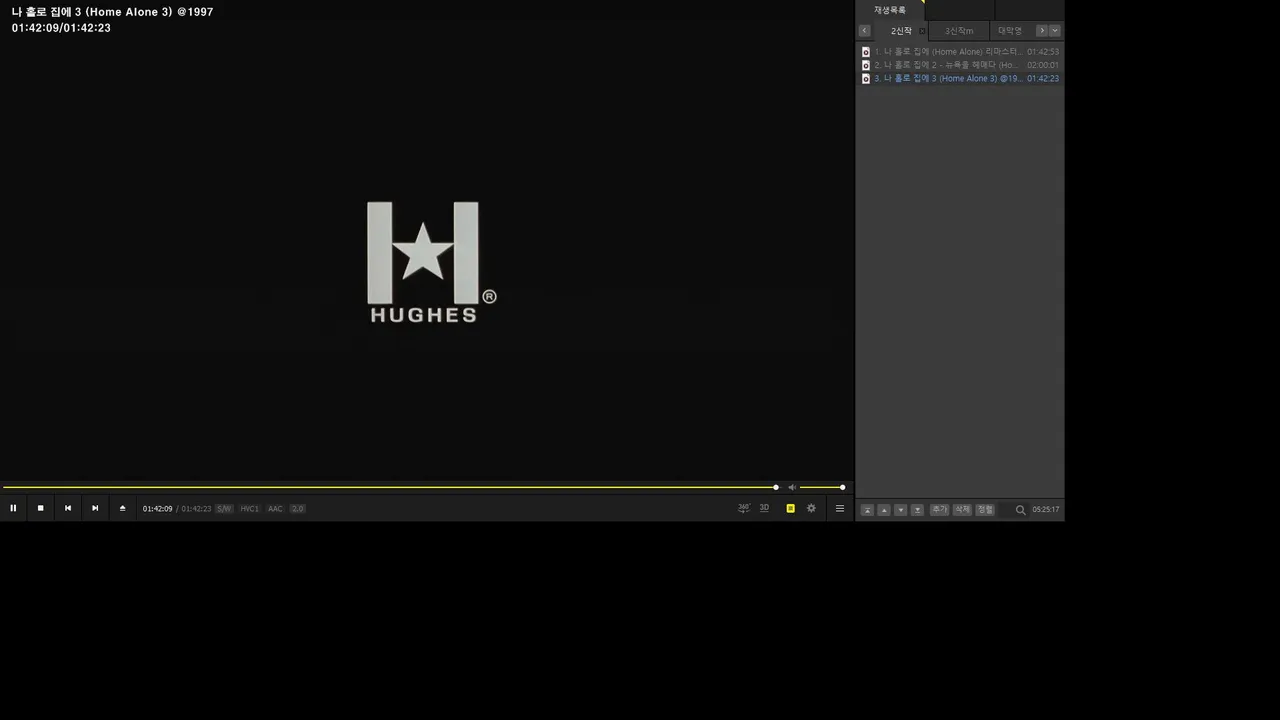The width and height of the screenshot is (1280, 720).
Task: Click the current time 01:42:09 in control bar
Action: 157,509
